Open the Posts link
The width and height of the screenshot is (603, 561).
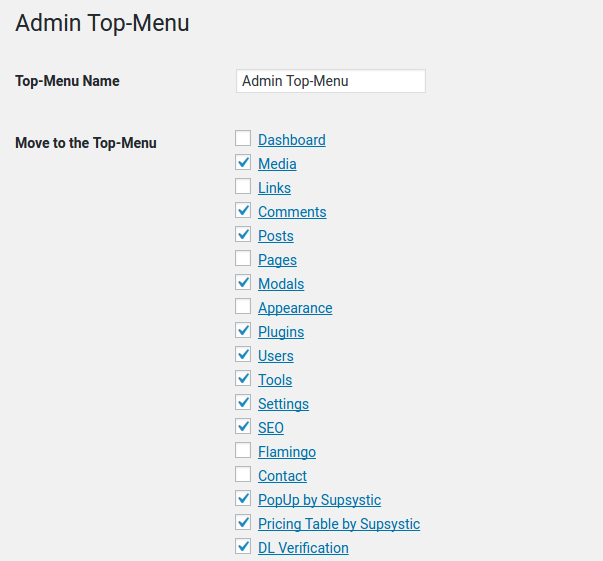click(276, 236)
